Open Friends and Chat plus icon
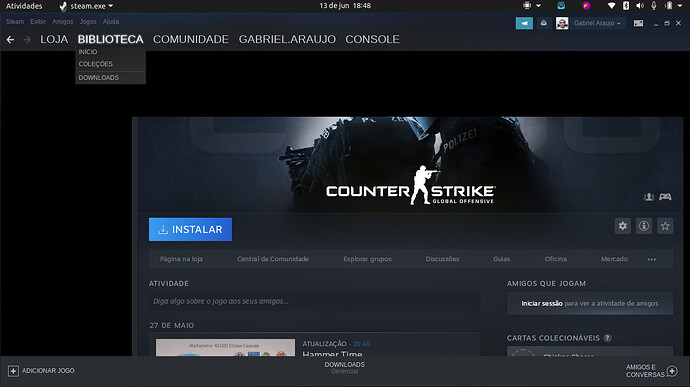Screen dimensions: 690x387 pos(672,371)
